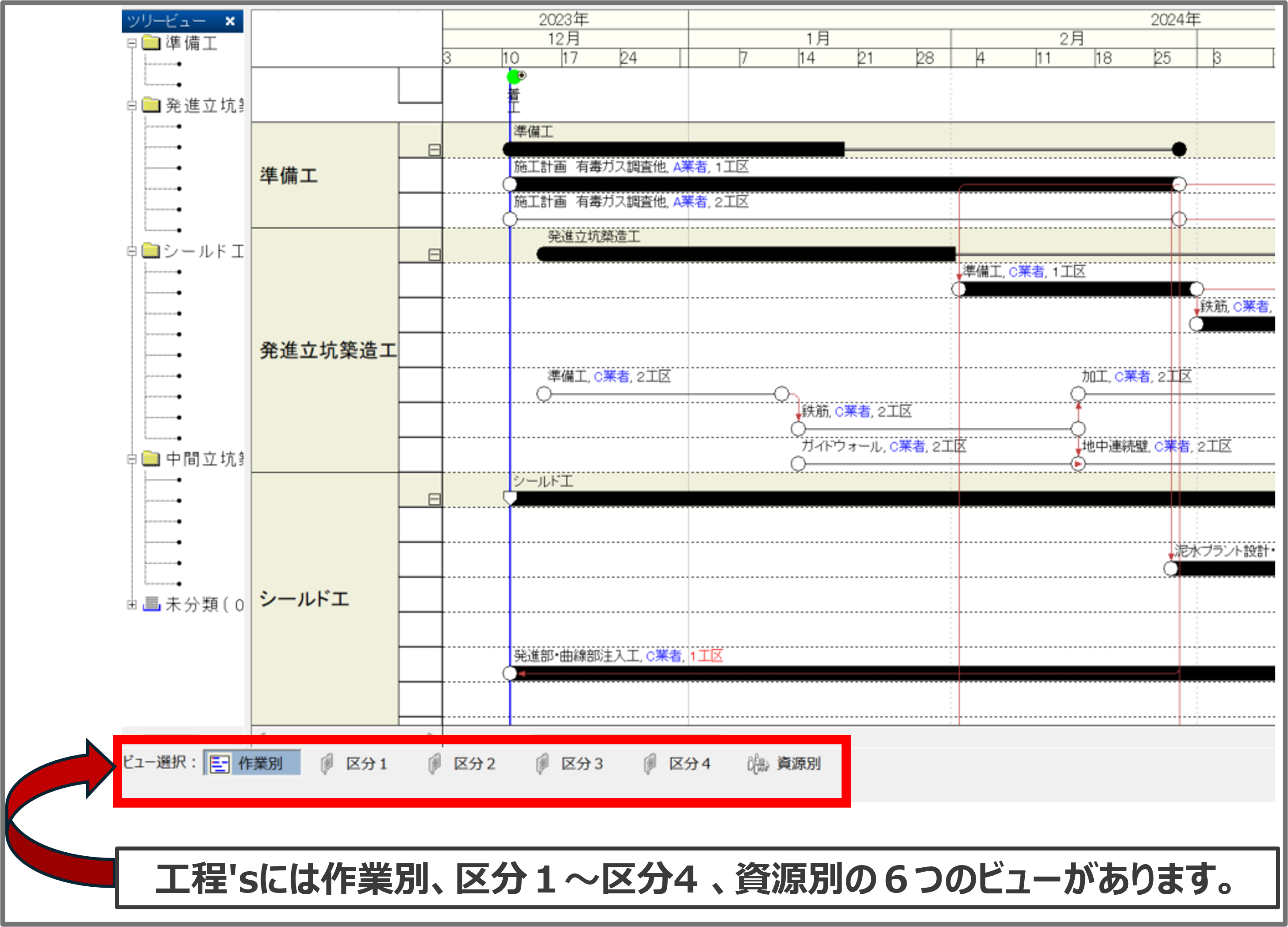Select the 作業別 view icon
This screenshot has height=927, width=1288.
pos(219,763)
